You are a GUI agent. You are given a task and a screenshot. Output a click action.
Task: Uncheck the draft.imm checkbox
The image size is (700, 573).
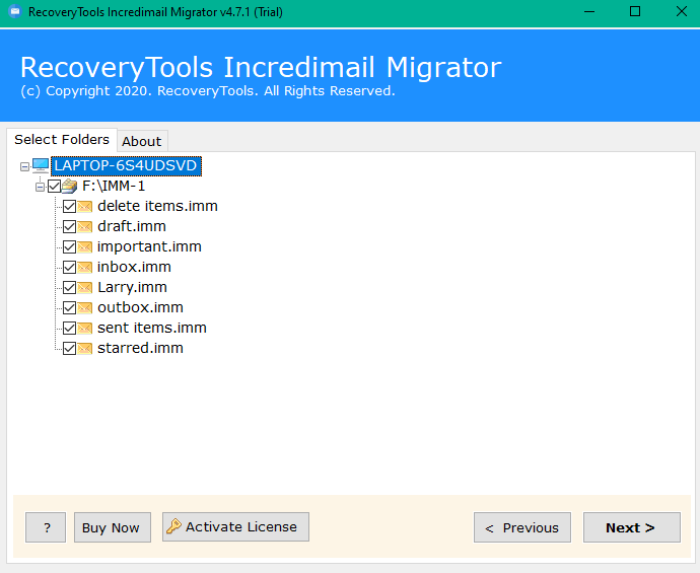[x=69, y=227]
